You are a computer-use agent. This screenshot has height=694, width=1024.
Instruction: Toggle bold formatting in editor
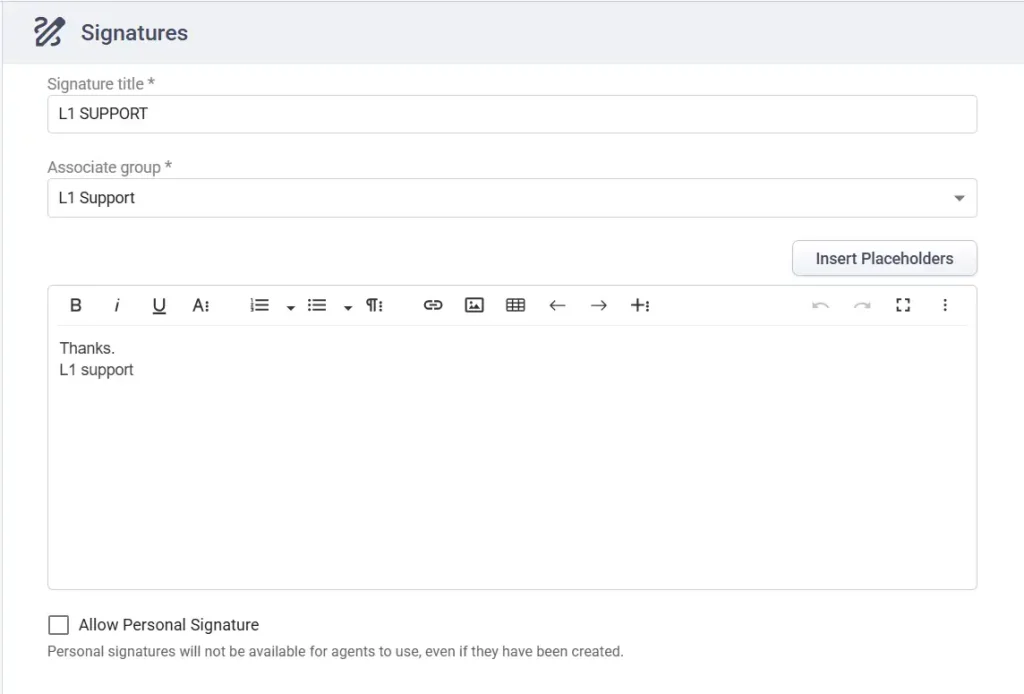click(76, 305)
